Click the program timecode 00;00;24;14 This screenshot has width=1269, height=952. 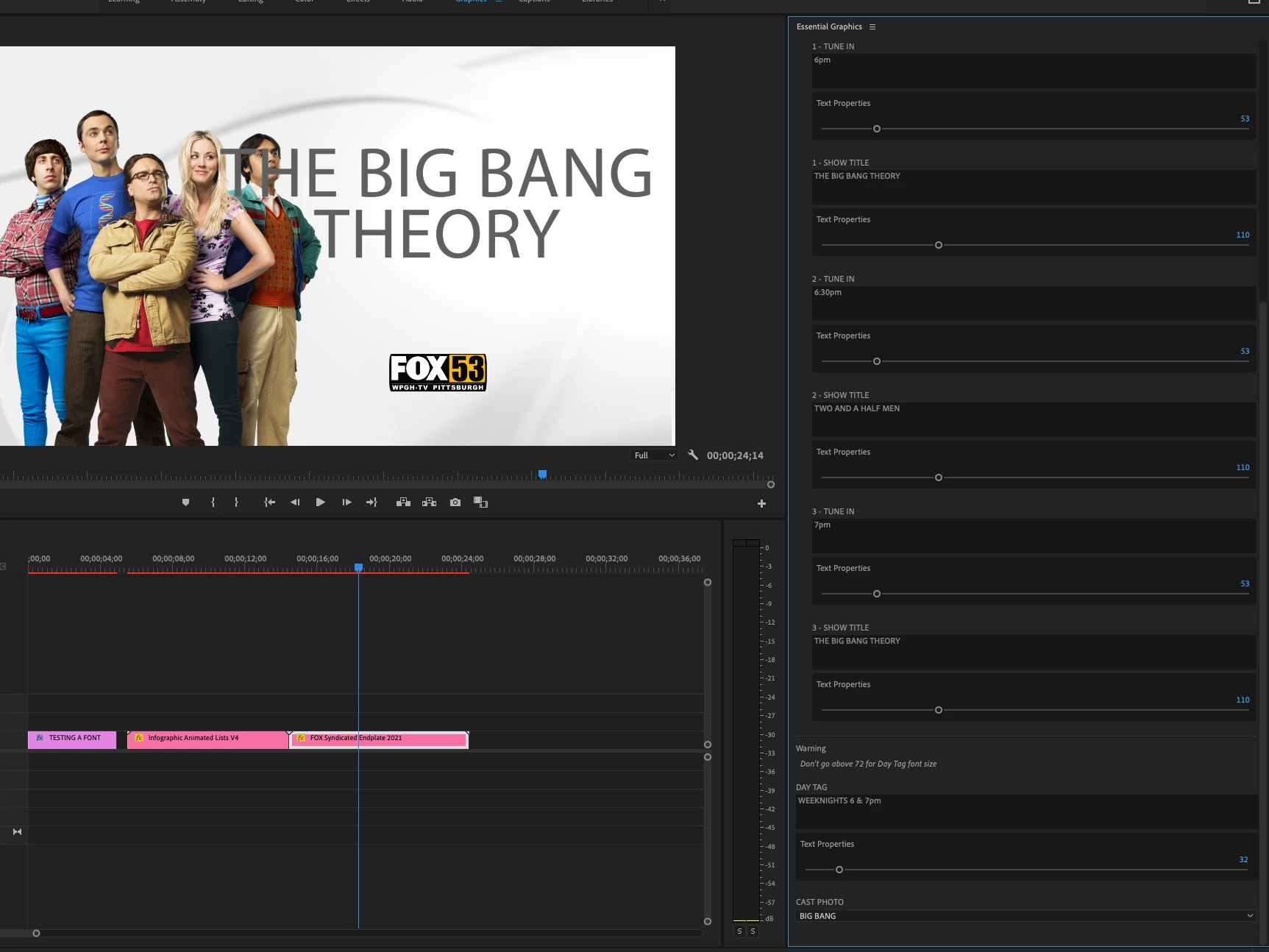pyautogui.click(x=735, y=455)
